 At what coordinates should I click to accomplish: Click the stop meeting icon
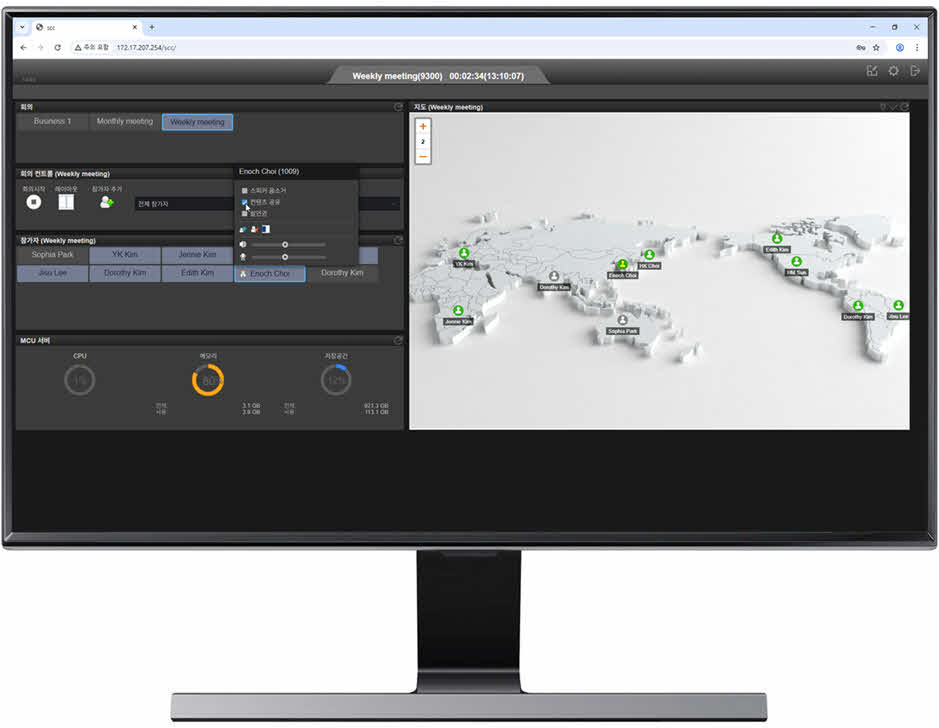coord(34,202)
